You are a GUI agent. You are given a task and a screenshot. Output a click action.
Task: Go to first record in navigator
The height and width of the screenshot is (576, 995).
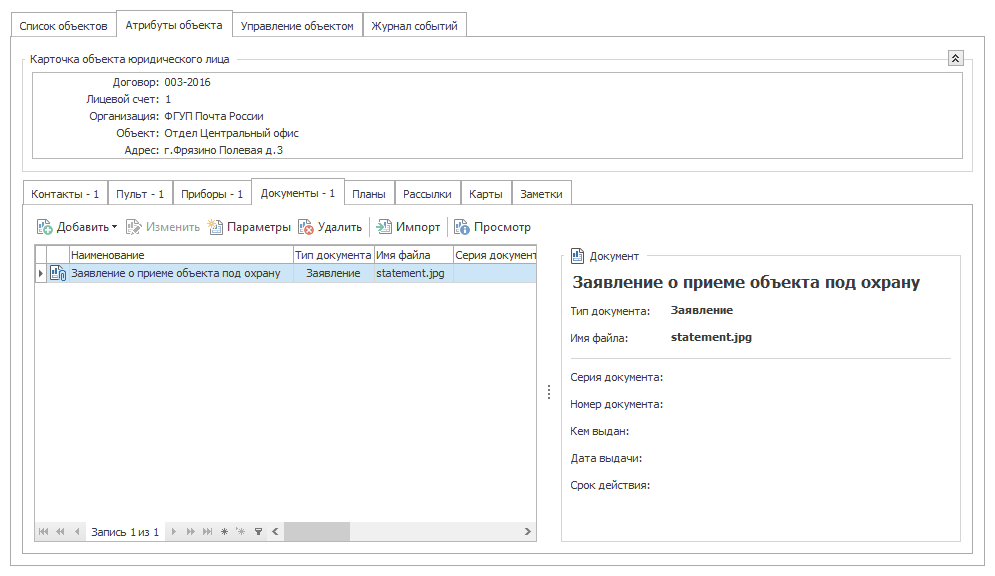(x=43, y=532)
